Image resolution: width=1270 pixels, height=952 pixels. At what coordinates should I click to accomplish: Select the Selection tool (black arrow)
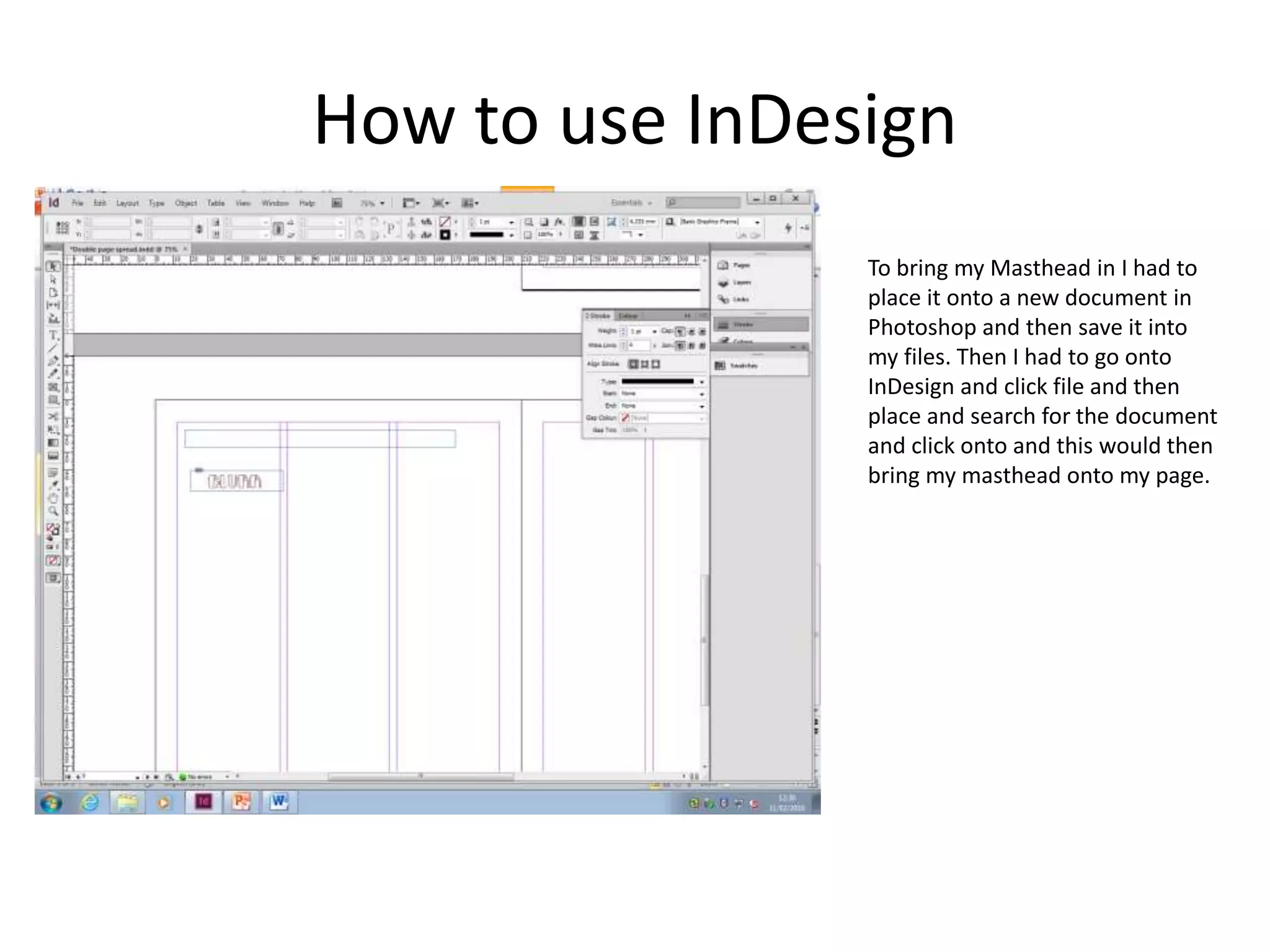53,267
